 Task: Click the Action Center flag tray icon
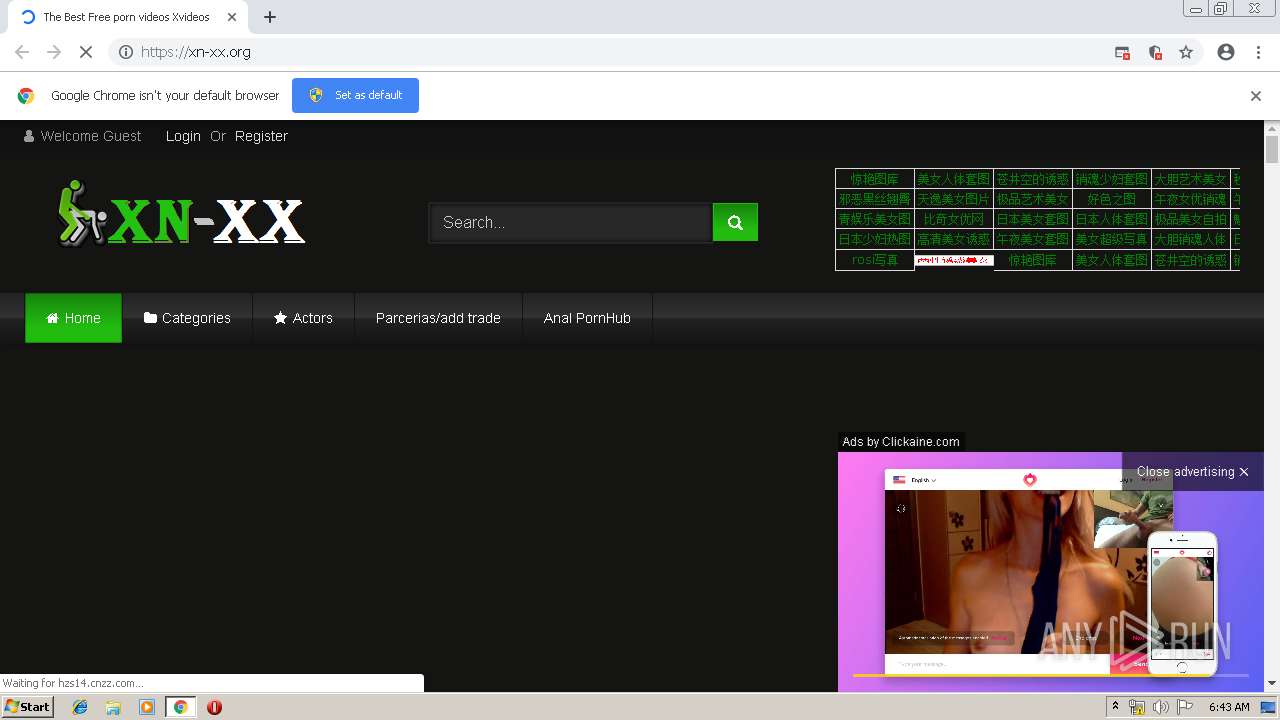[x=1185, y=707]
